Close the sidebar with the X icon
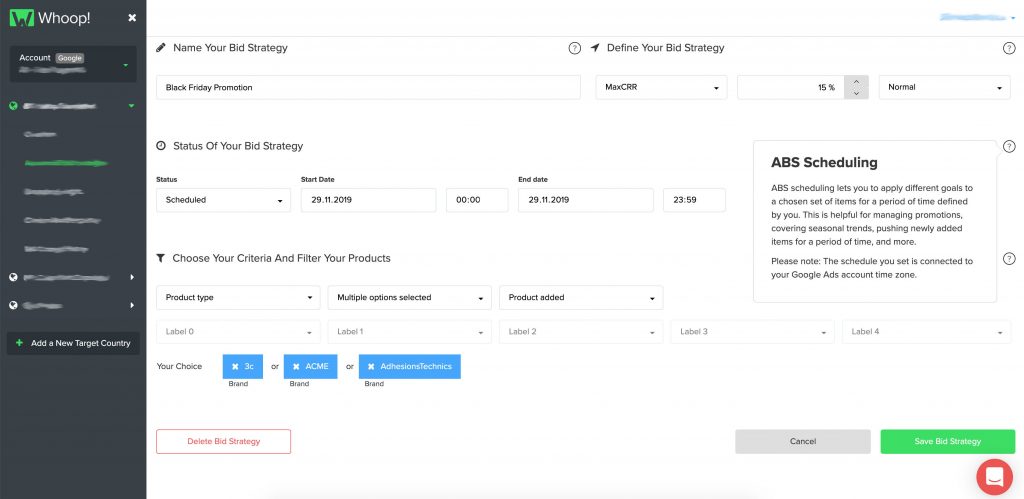Image resolution: width=1024 pixels, height=499 pixels. click(x=132, y=18)
